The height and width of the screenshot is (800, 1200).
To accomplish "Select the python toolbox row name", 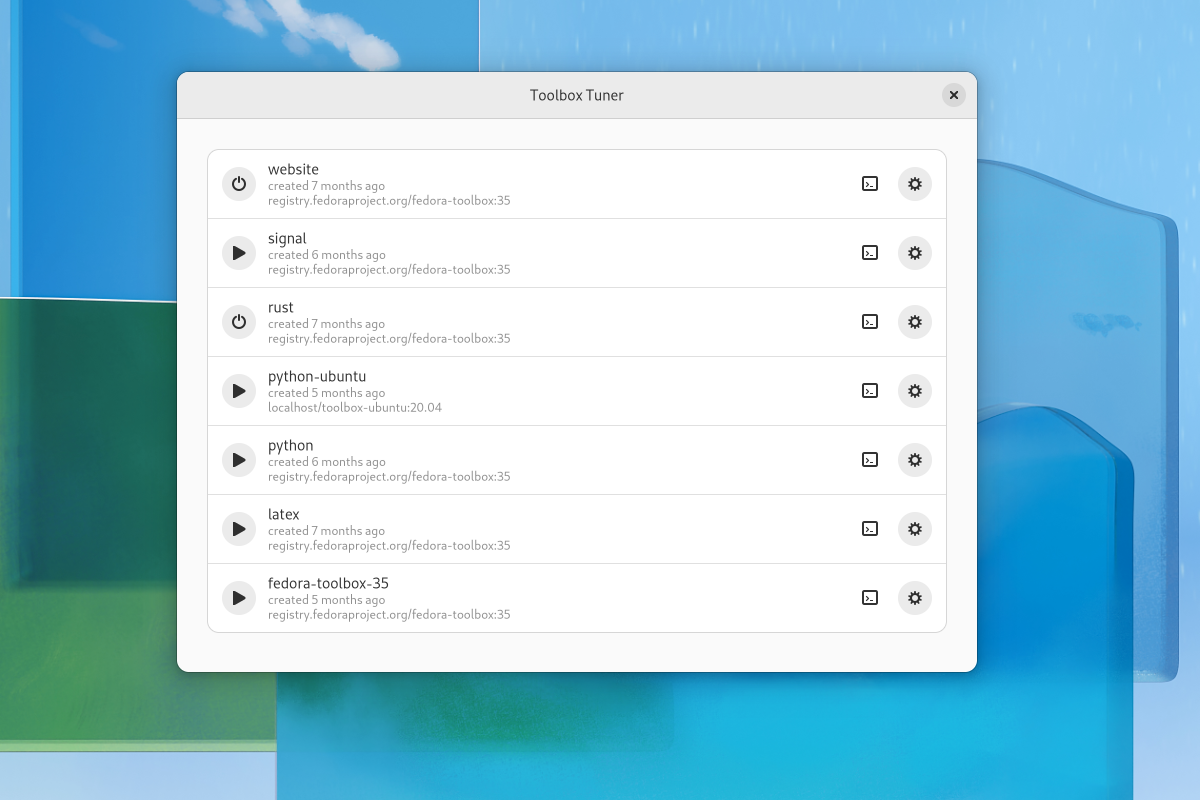I will click(x=291, y=446).
